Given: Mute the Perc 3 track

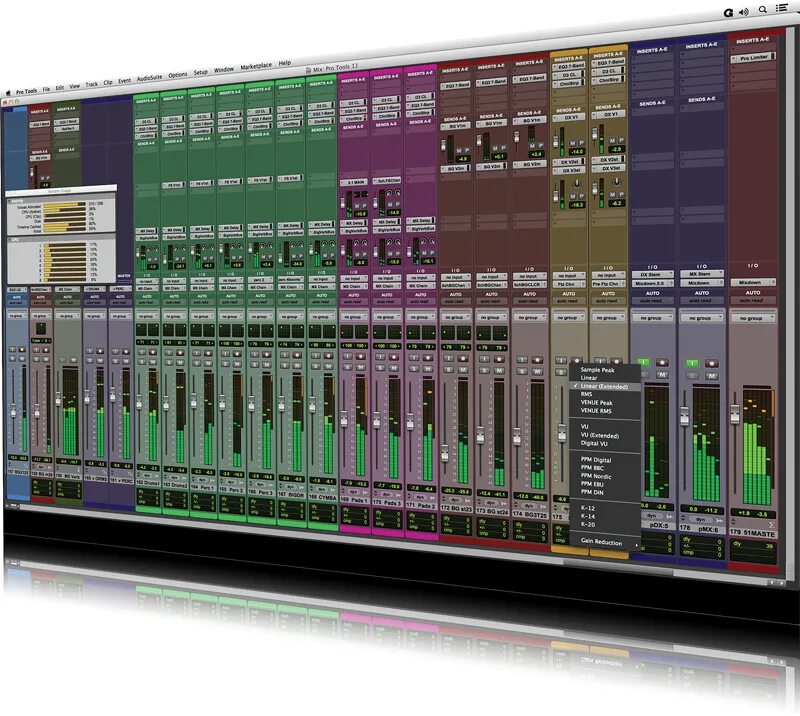Looking at the screenshot, I should click(x=267, y=363).
